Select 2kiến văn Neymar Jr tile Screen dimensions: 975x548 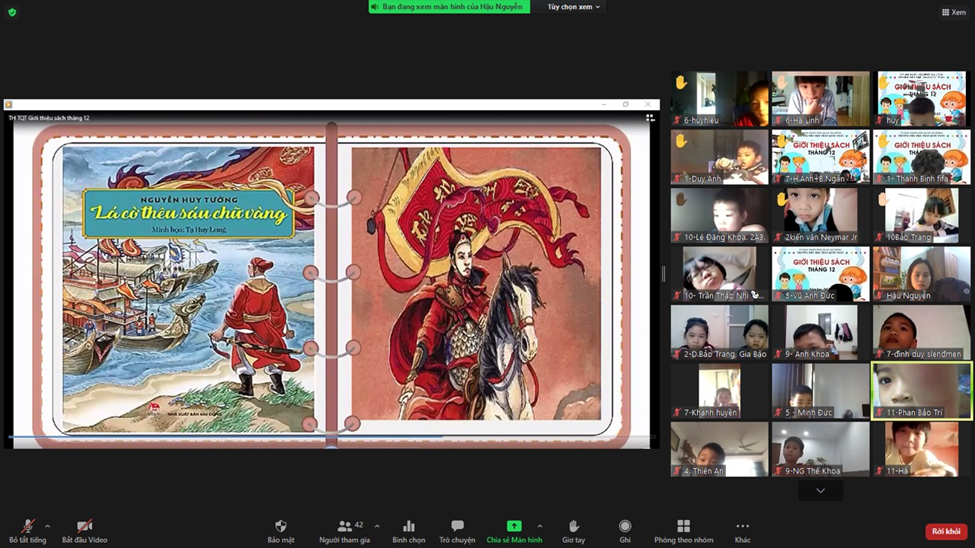pyautogui.click(x=821, y=215)
